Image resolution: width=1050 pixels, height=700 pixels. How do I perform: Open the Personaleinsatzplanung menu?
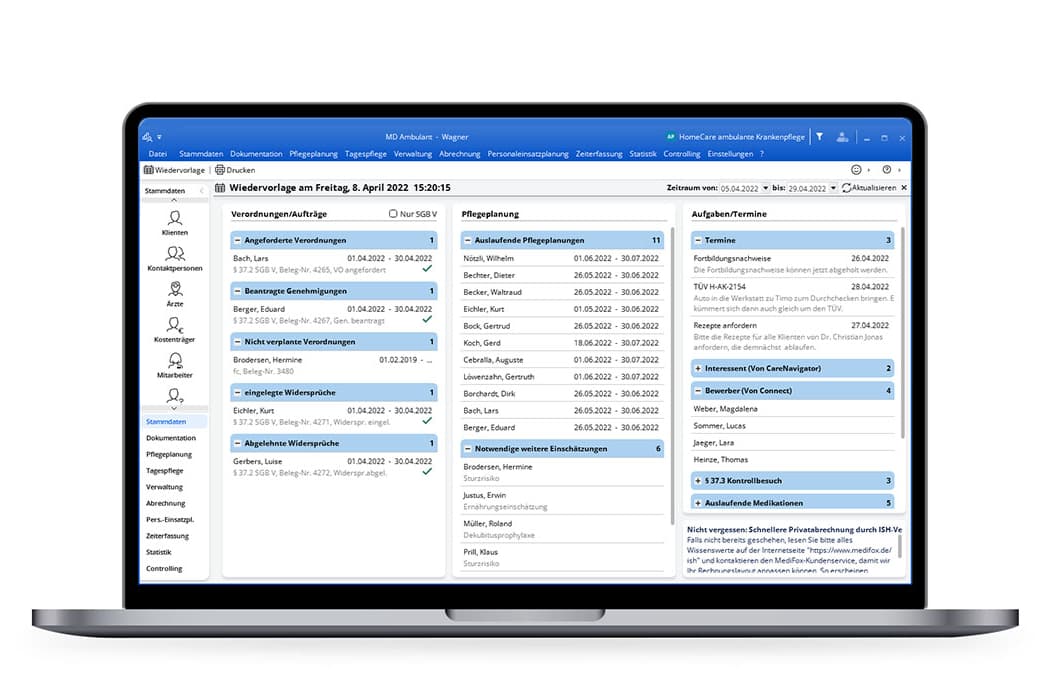tap(528, 154)
